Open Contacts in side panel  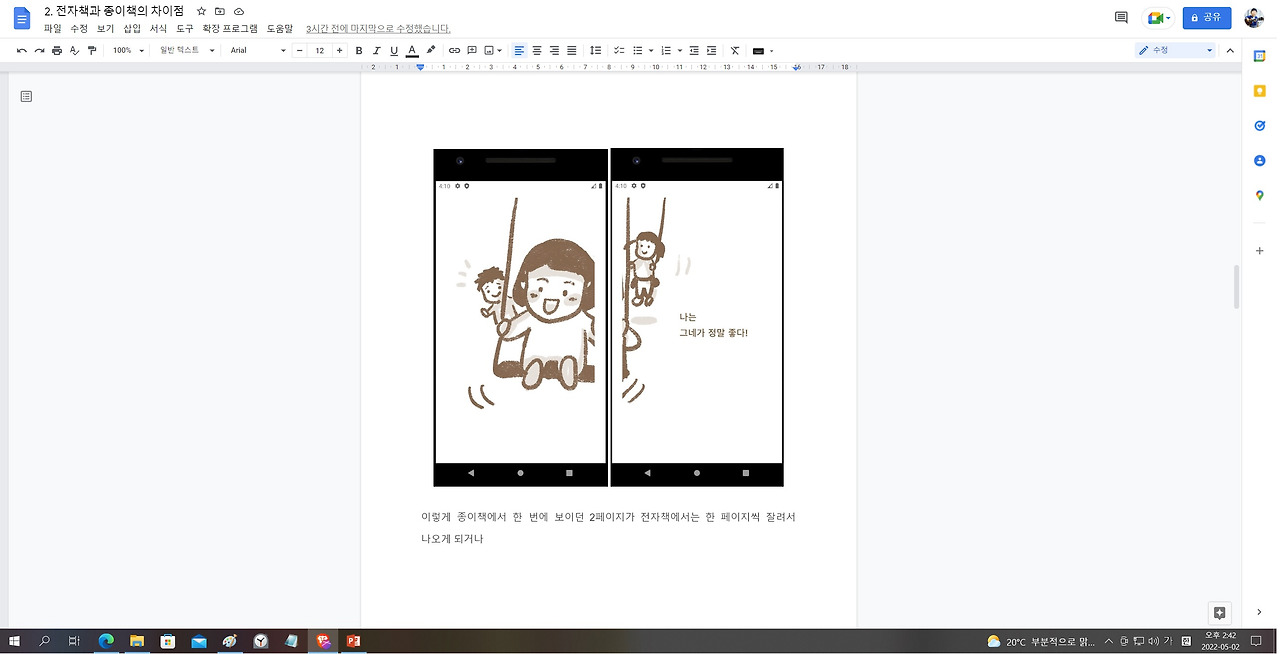[x=1260, y=161]
